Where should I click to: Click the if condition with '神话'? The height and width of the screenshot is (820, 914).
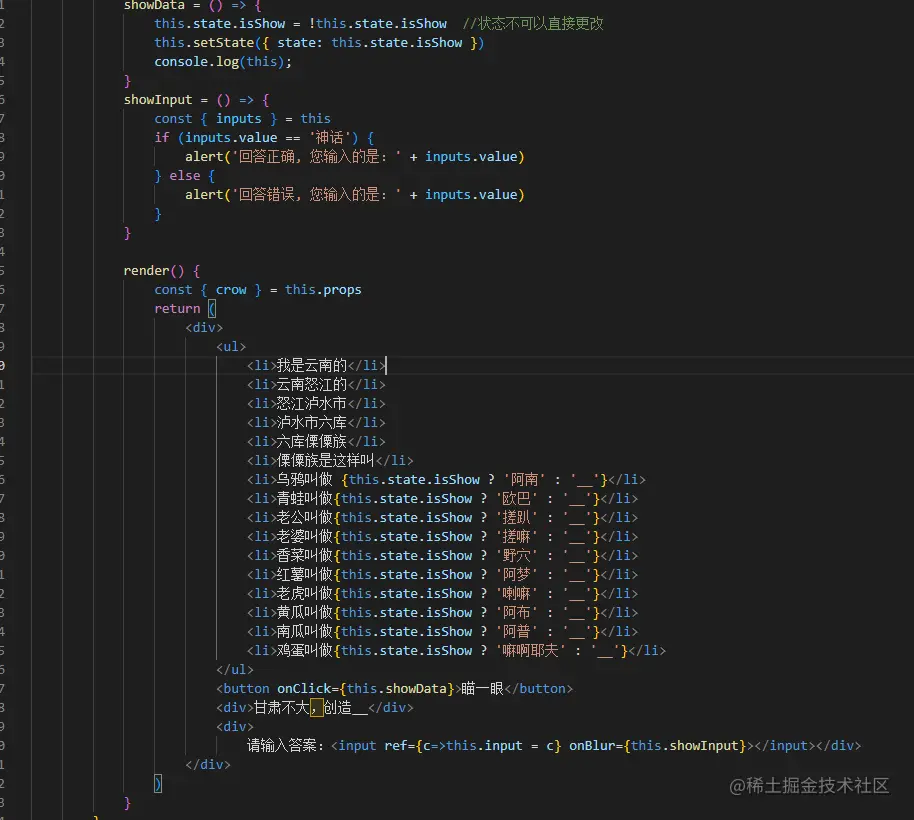[263, 138]
